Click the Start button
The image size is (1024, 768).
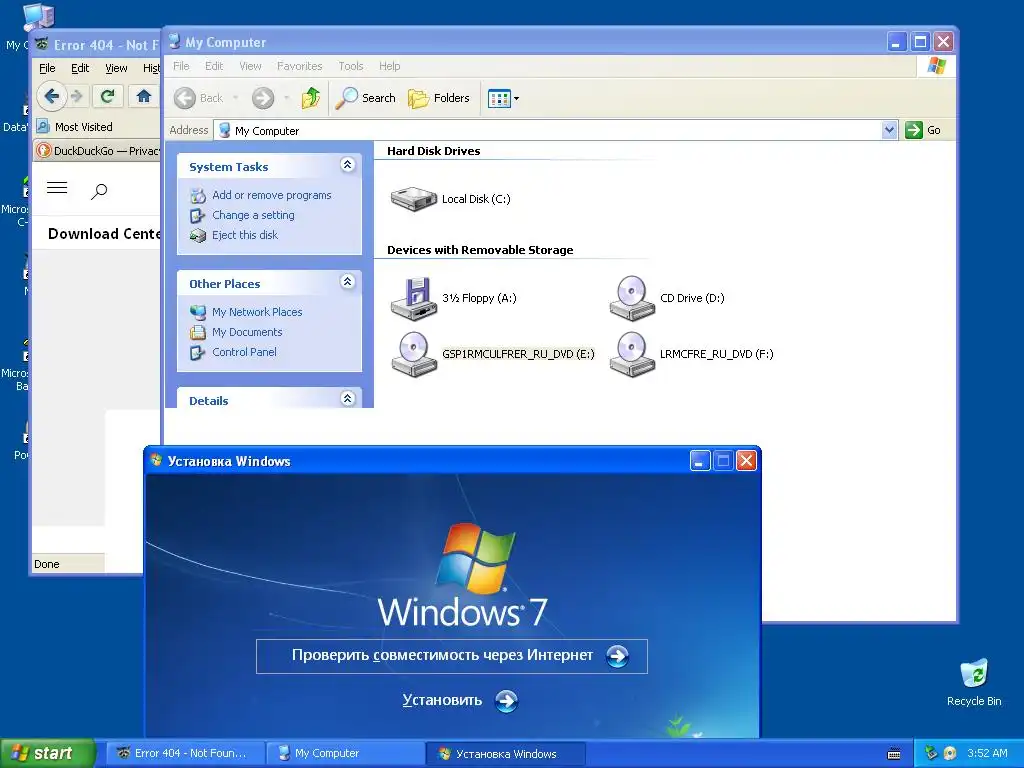(x=48, y=753)
